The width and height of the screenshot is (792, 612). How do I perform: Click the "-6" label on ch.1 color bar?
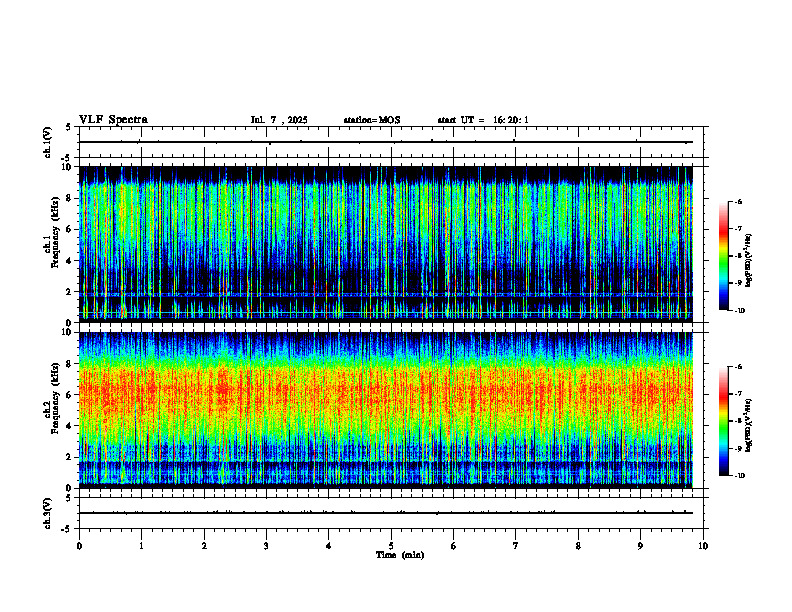[x=738, y=201]
